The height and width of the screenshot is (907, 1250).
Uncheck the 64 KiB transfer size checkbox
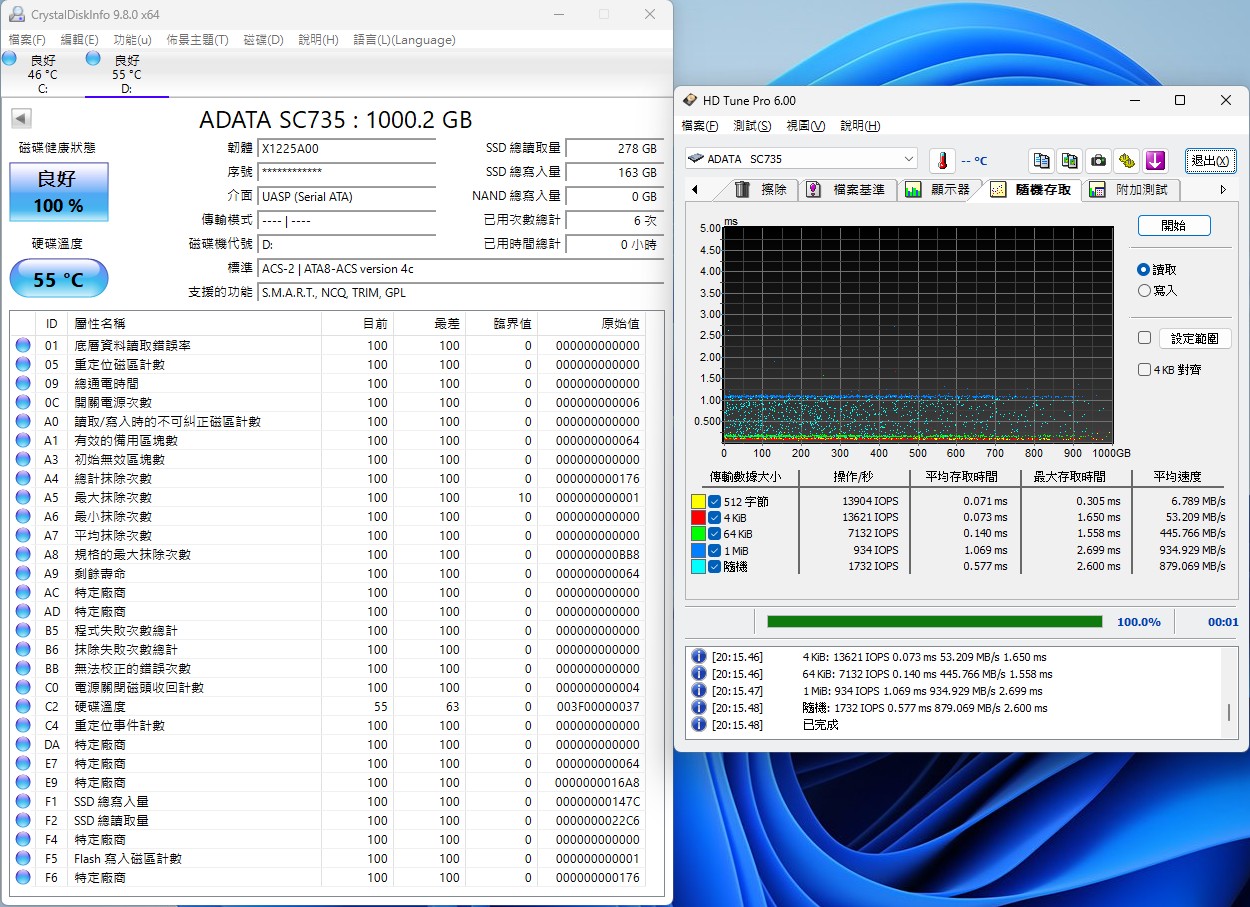714,534
